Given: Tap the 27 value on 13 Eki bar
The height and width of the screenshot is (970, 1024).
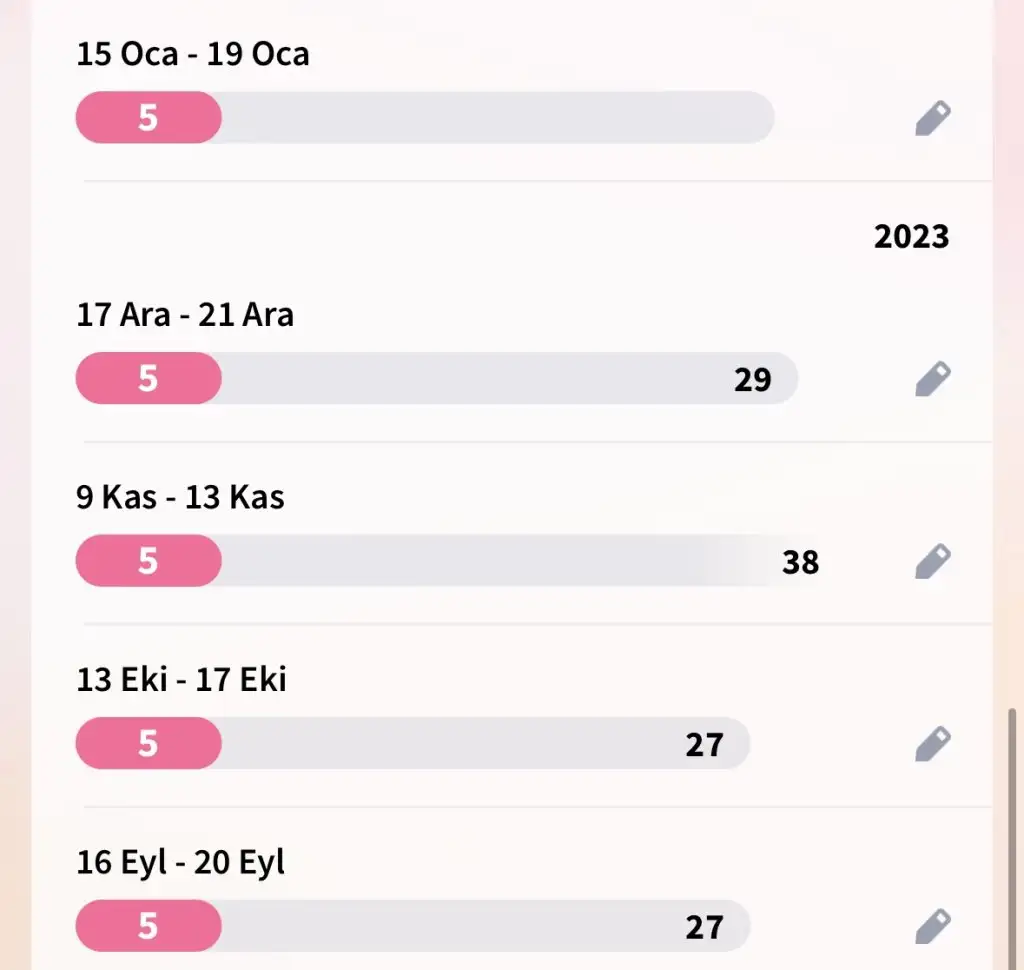Looking at the screenshot, I should point(704,745).
